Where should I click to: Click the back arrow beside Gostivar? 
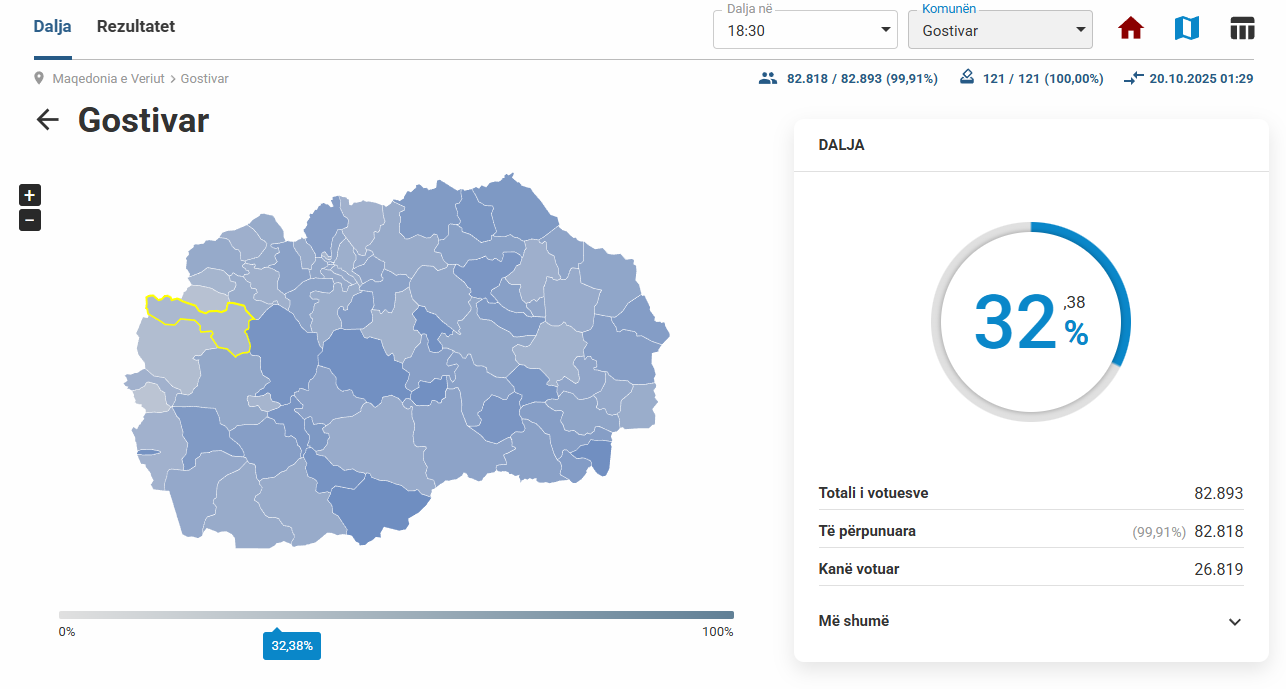[x=47, y=120]
